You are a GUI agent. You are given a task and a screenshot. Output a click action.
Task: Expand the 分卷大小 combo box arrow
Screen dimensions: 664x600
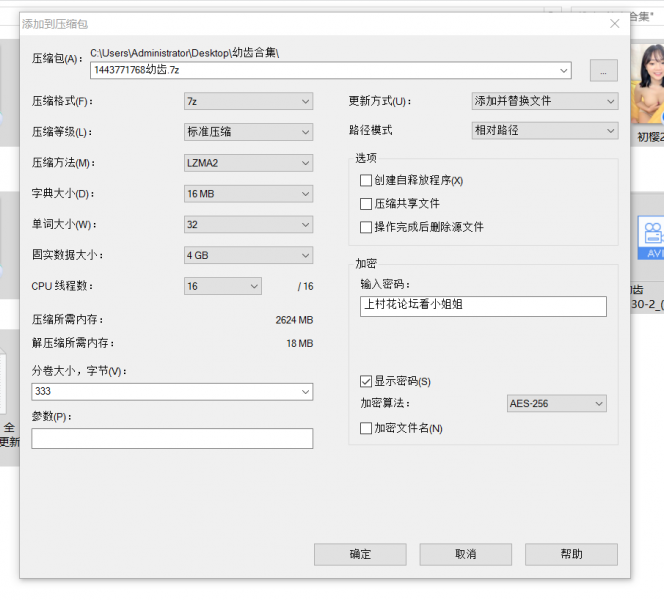(304, 392)
